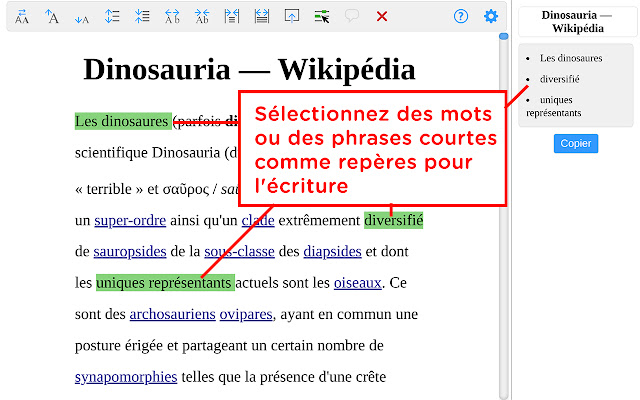Viewport: 640px width, 400px height.
Task: Click the switch font icon
Action: pyautogui.click(x=22, y=17)
